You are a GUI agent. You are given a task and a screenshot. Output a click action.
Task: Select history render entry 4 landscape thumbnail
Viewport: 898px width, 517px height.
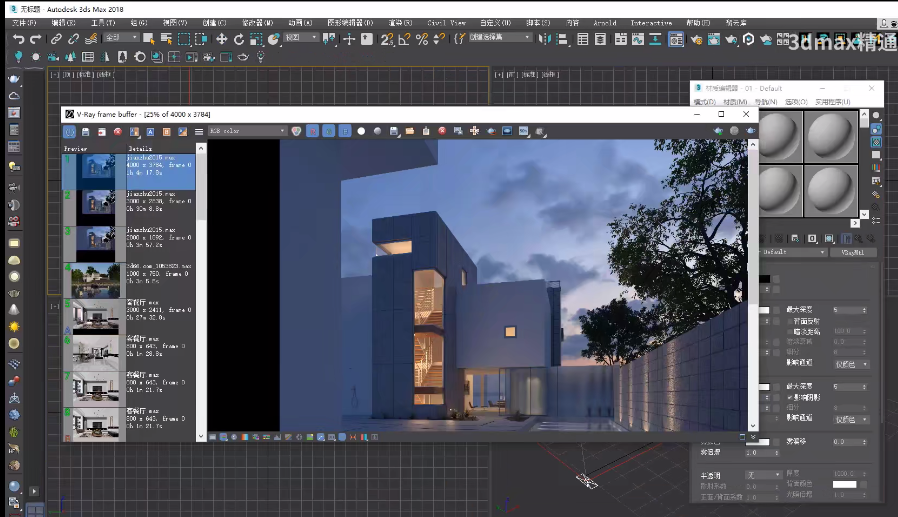point(94,280)
